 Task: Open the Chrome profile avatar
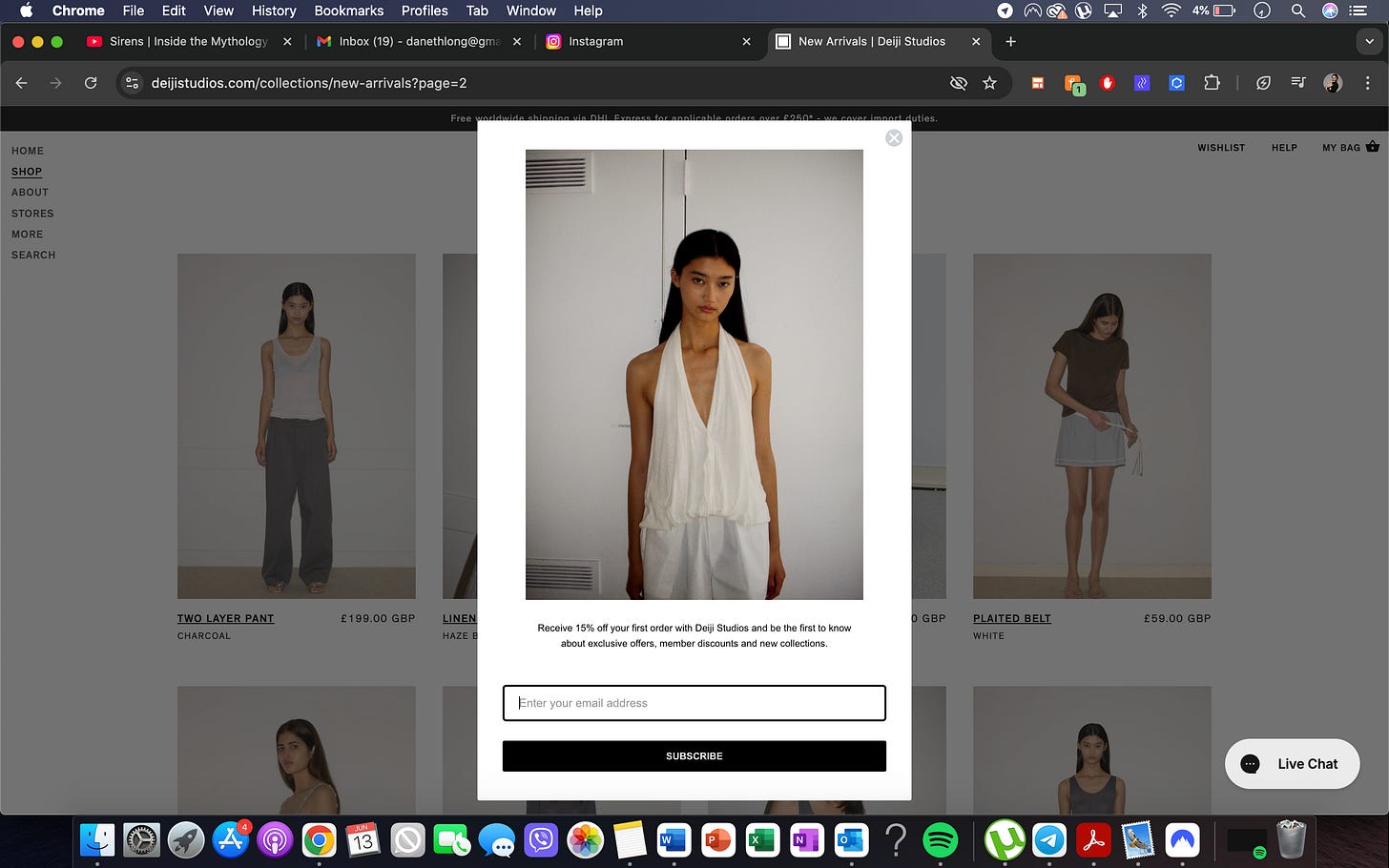coord(1333,83)
